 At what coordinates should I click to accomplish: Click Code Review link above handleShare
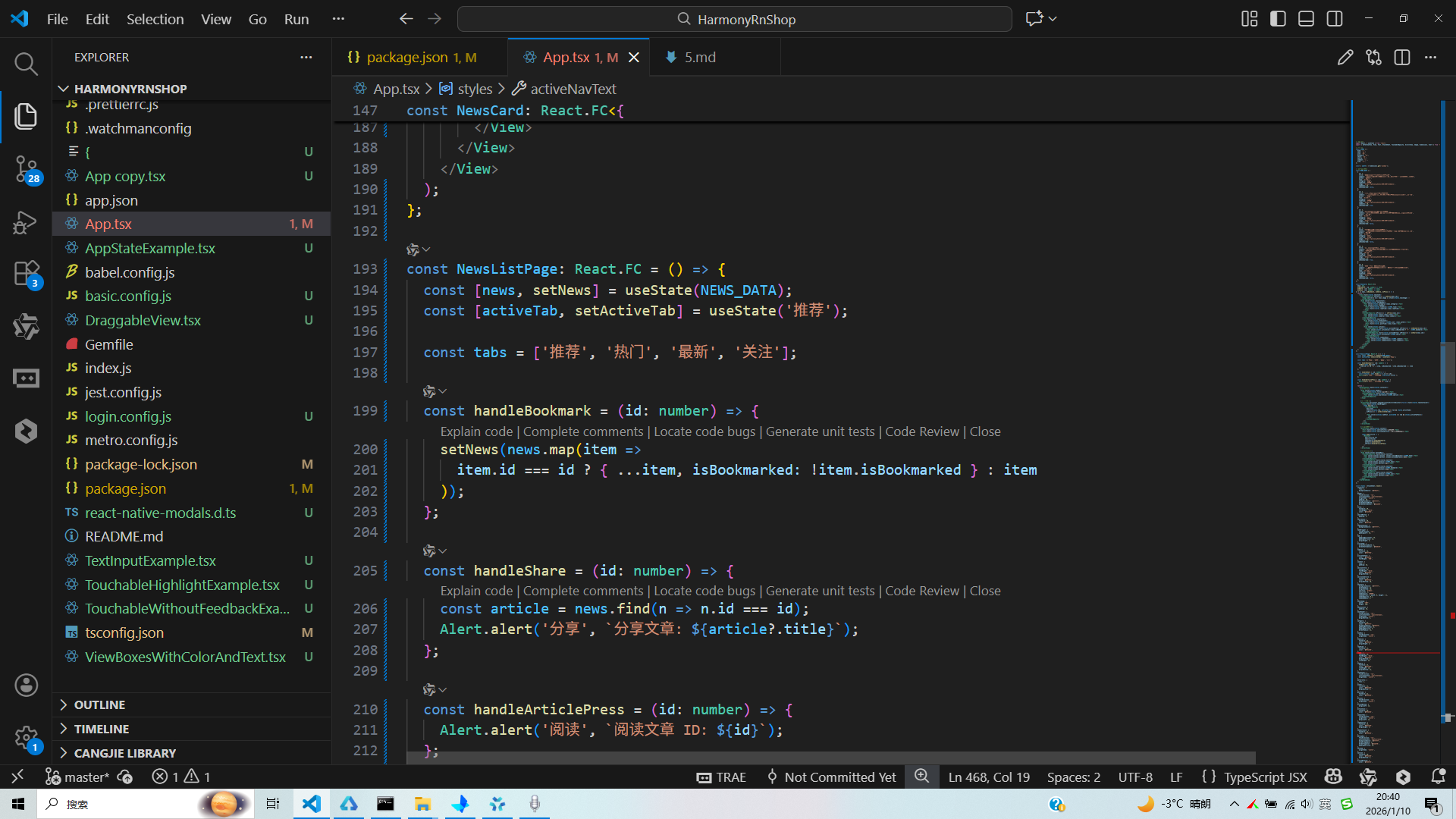tap(922, 591)
